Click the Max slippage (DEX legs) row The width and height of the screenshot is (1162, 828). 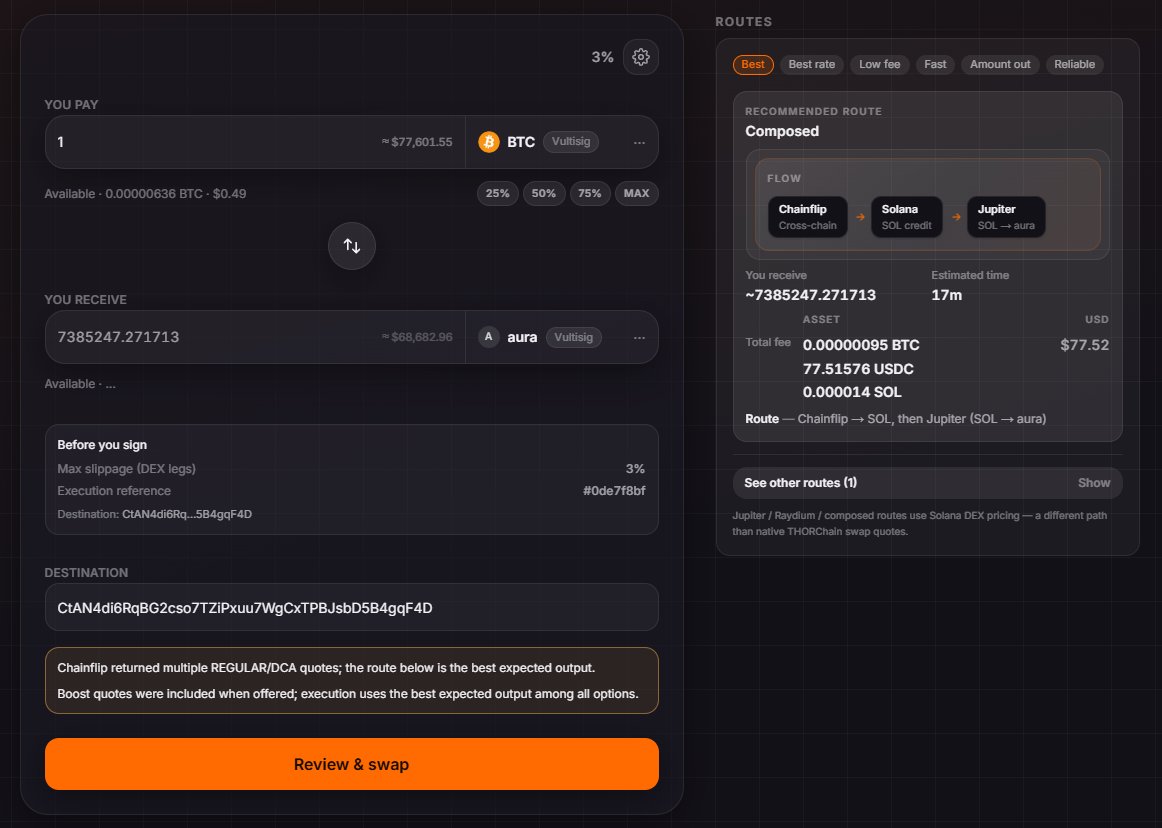point(351,468)
